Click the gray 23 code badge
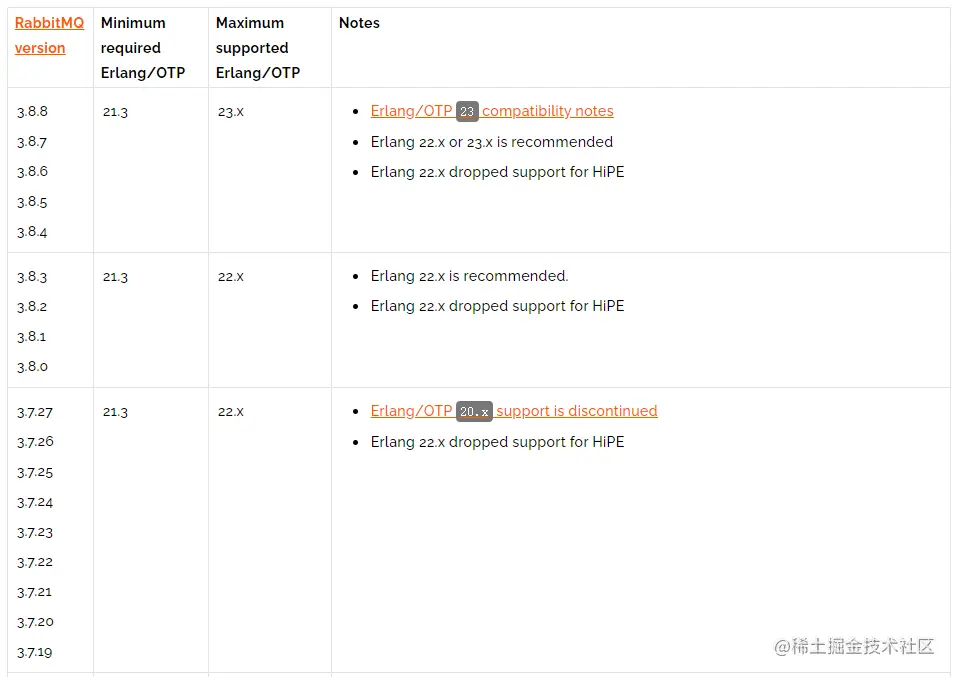The width and height of the screenshot is (955, 677). [467, 111]
